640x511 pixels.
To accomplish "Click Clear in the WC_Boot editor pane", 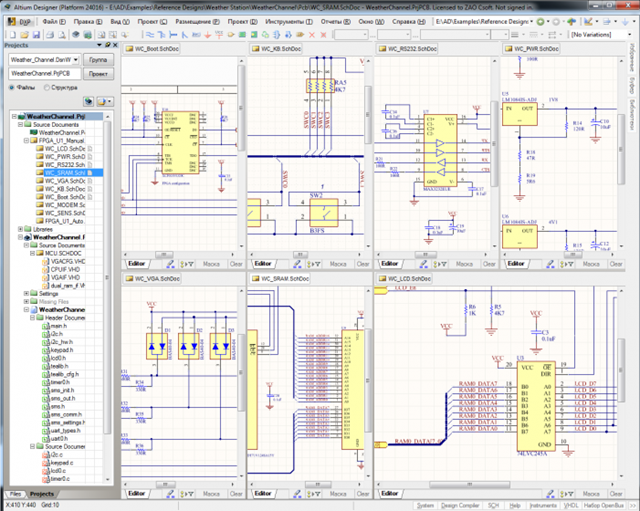I will tap(236, 264).
